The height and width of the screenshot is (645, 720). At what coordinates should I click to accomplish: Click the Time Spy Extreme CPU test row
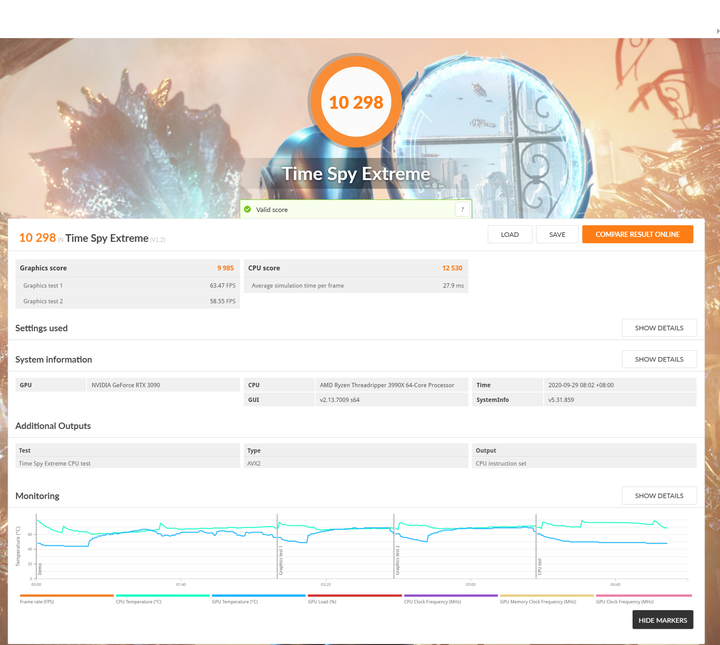pyautogui.click(x=128, y=463)
